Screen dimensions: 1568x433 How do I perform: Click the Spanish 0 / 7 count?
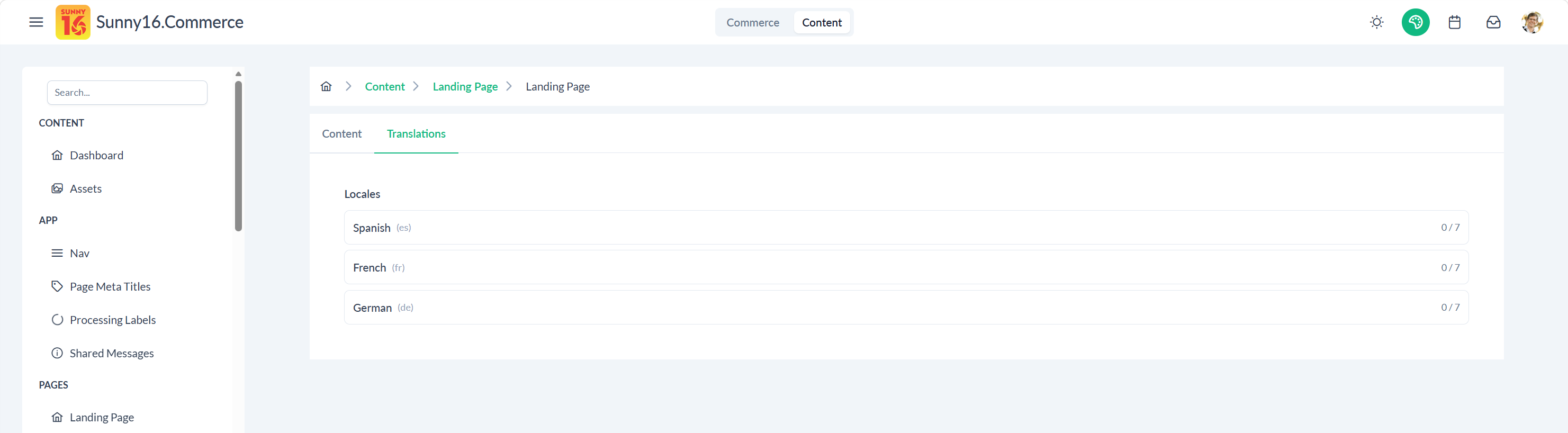click(1450, 227)
